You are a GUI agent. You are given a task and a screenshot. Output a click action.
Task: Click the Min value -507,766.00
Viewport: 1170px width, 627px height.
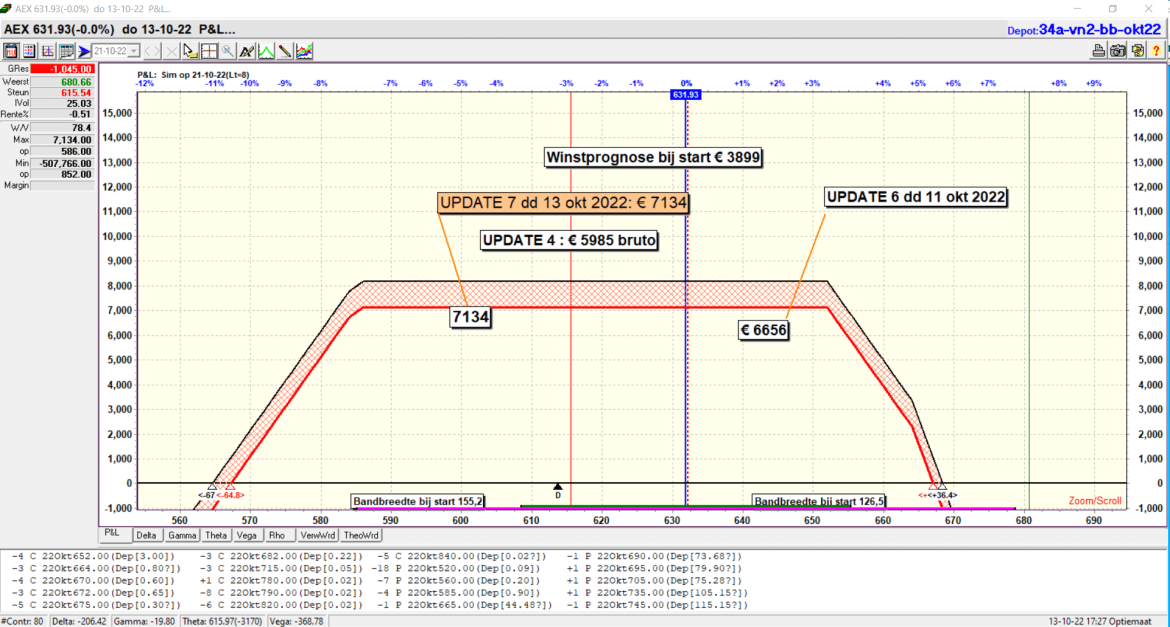[63, 163]
